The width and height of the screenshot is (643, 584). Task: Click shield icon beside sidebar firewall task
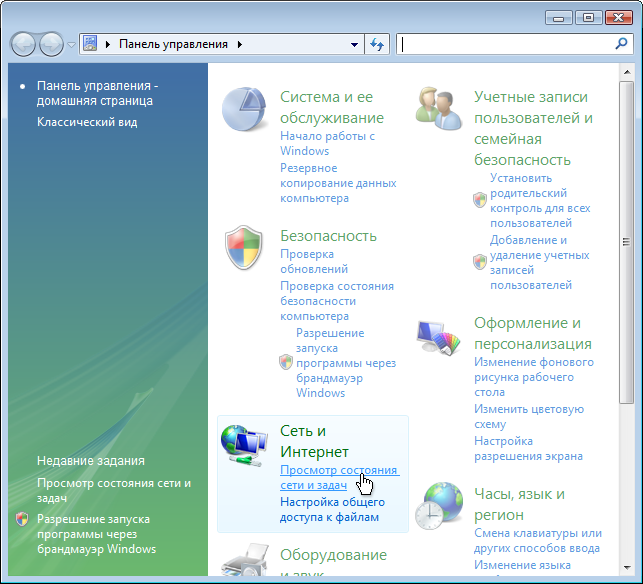pyautogui.click(x=22, y=519)
